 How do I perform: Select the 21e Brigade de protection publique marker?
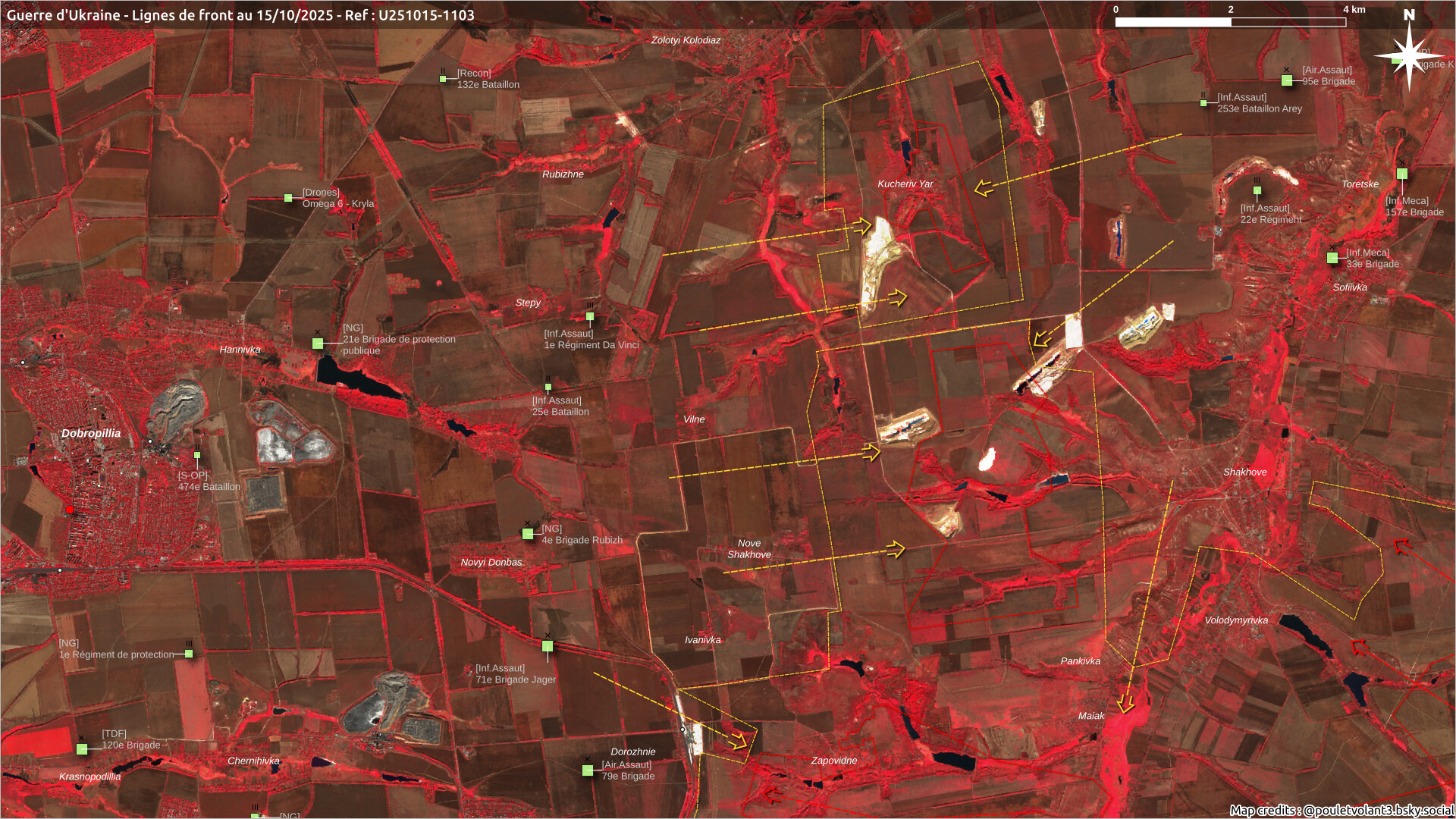[318, 344]
